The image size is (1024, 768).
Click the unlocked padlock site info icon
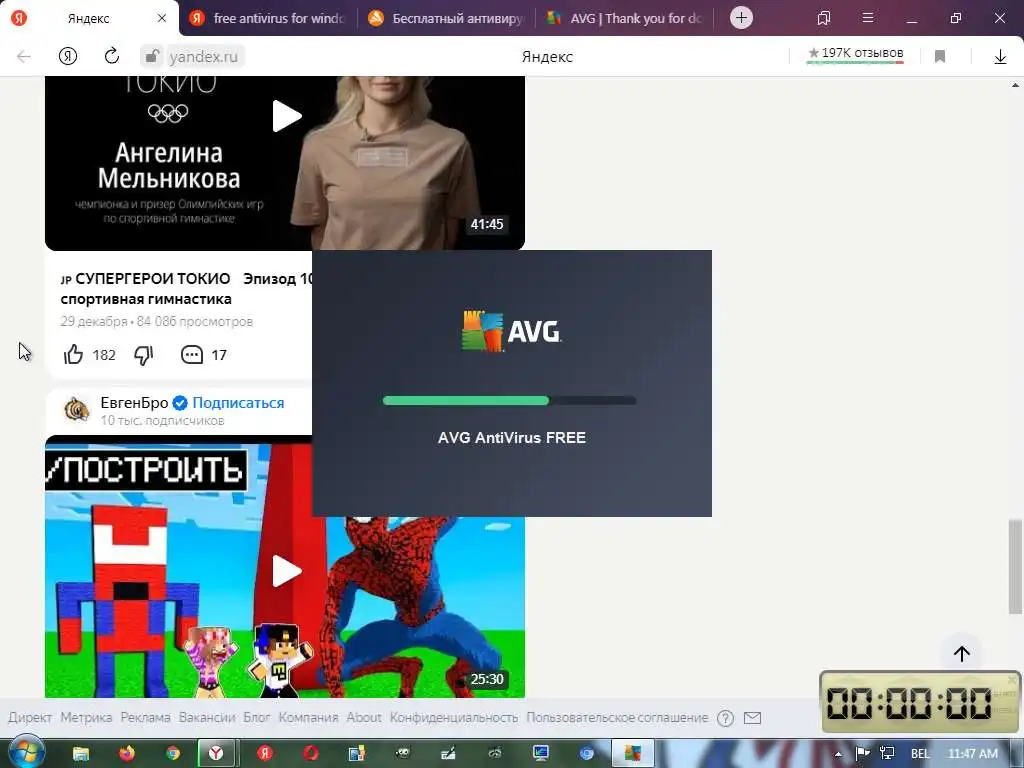coord(151,57)
